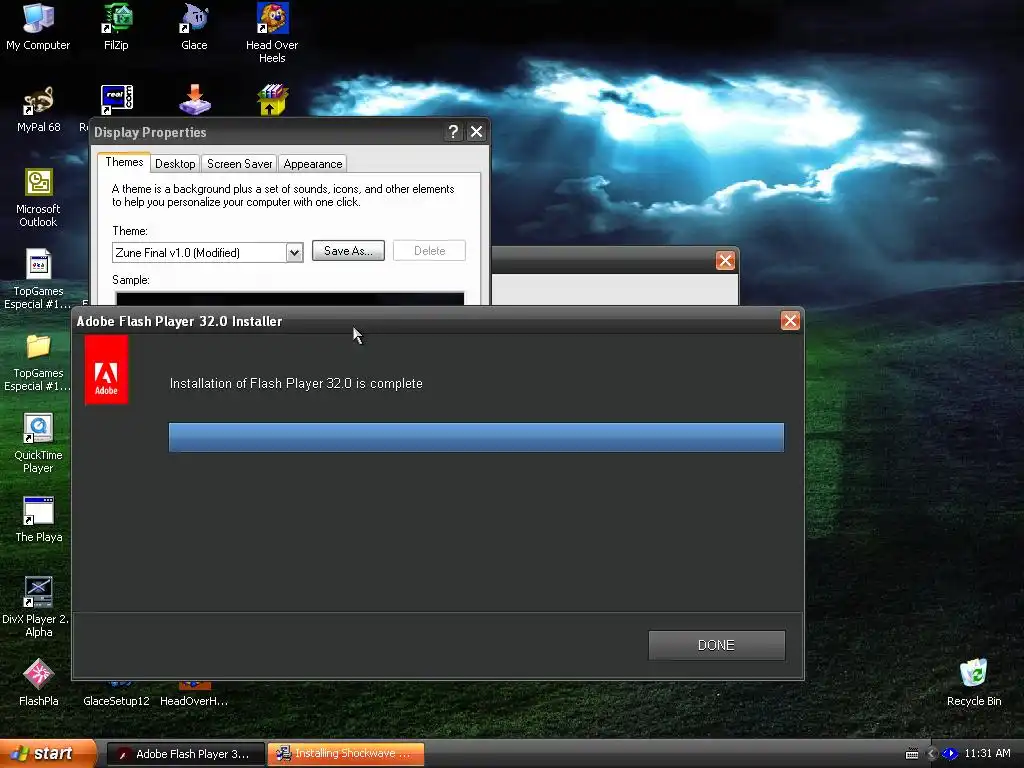Switch to the Screen Saver tab

pos(240,164)
